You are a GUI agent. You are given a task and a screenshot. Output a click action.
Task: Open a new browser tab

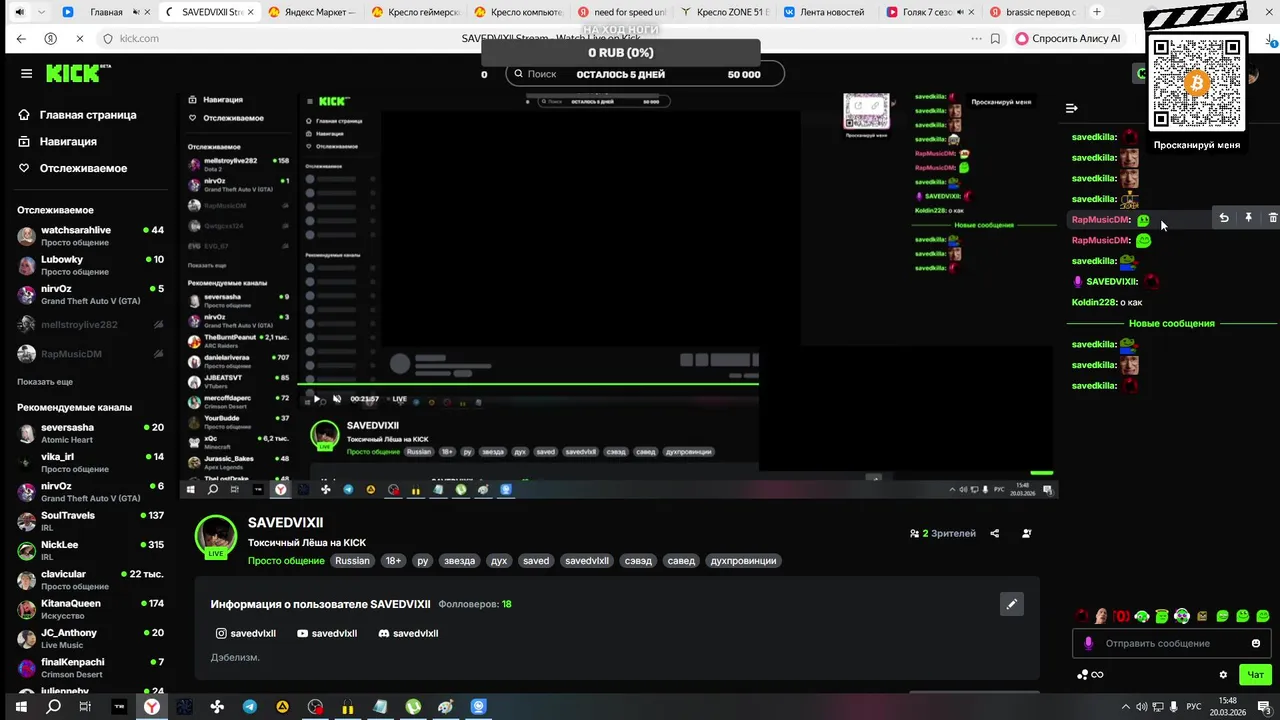1097,12
